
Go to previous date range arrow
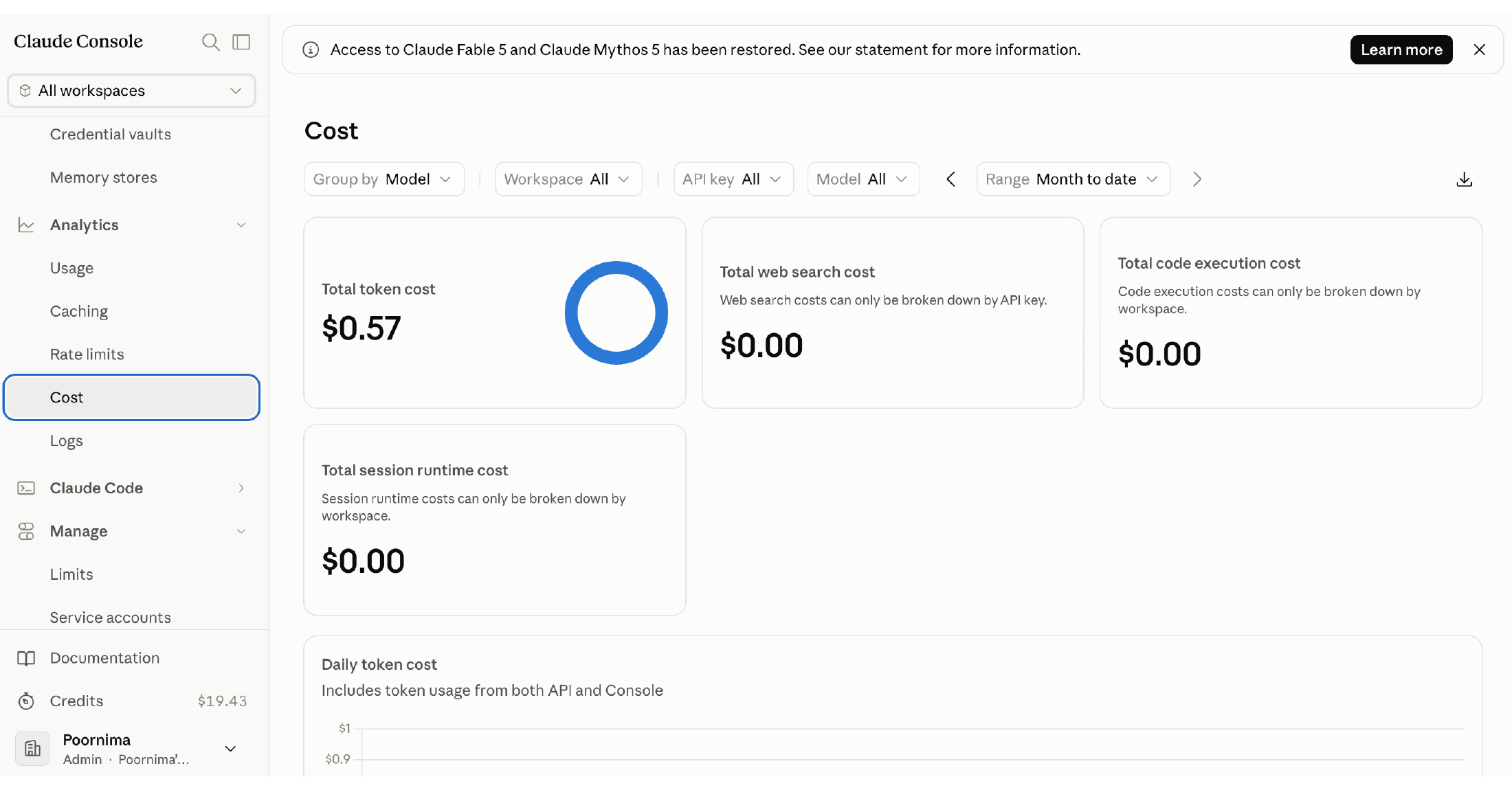click(x=951, y=179)
